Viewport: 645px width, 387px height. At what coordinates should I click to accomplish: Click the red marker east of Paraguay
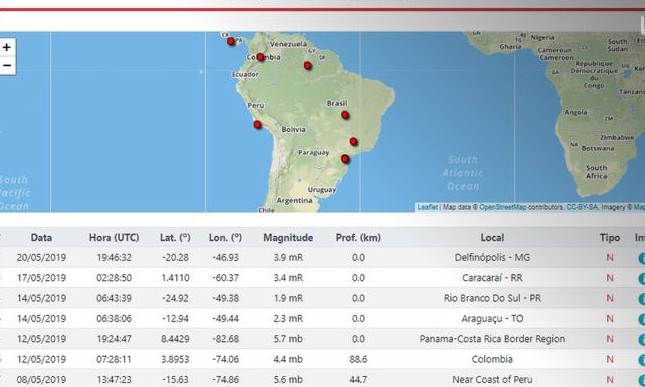click(345, 159)
